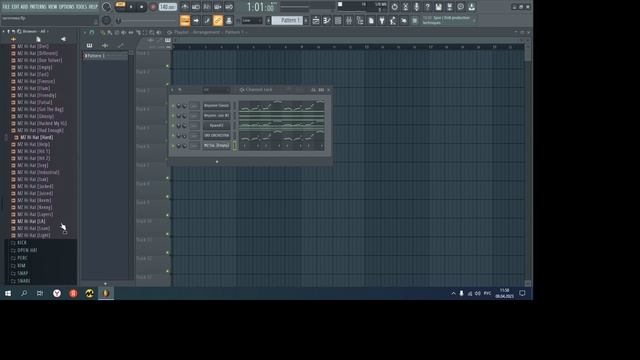Open the Line snap dropdown

click(252, 20)
